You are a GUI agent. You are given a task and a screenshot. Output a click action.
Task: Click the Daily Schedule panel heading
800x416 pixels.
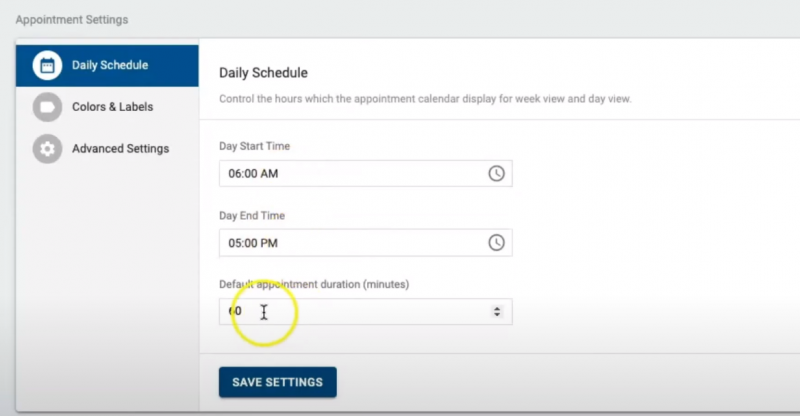pos(263,73)
